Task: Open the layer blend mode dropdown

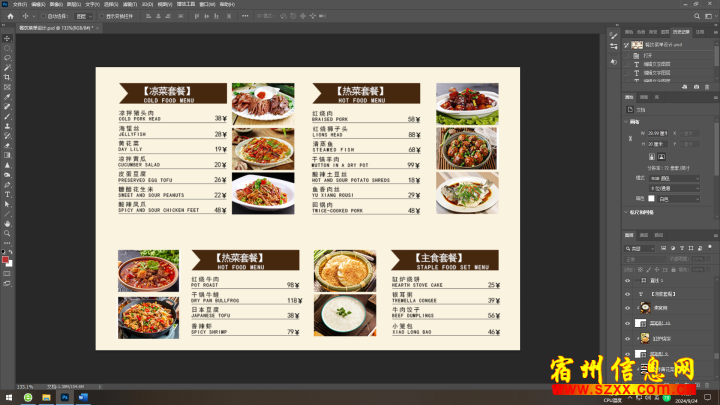Action: tap(645, 259)
